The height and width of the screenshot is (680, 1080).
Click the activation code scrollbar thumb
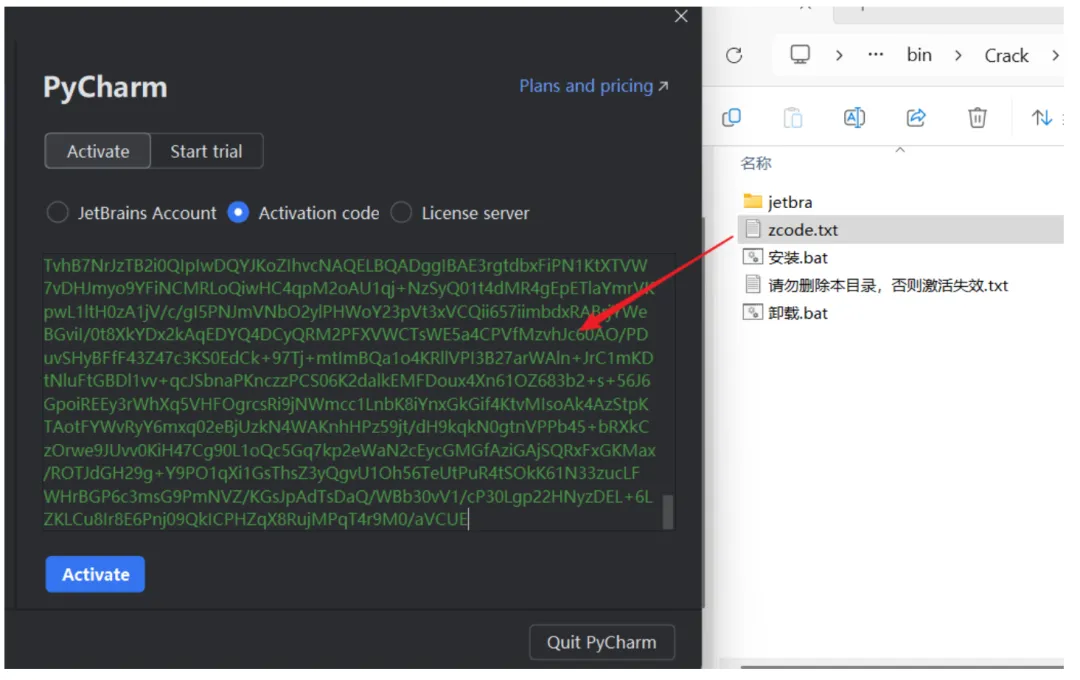(x=667, y=512)
